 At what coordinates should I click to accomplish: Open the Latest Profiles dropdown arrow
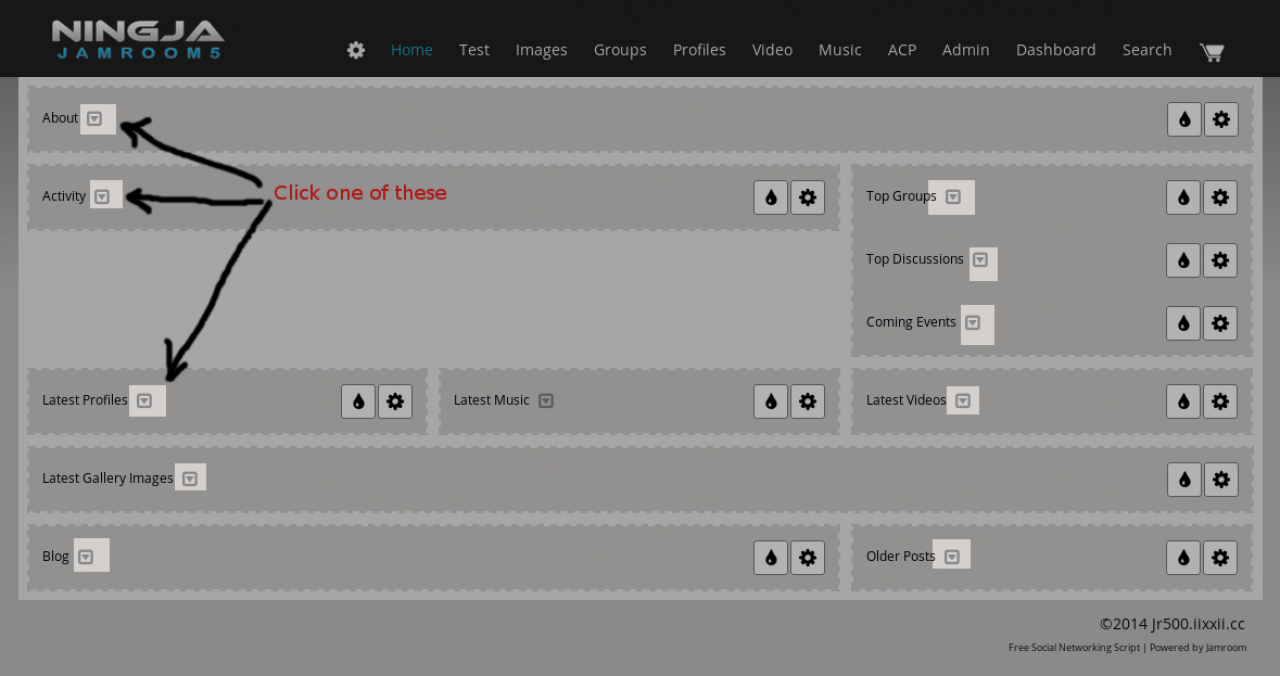tap(145, 401)
